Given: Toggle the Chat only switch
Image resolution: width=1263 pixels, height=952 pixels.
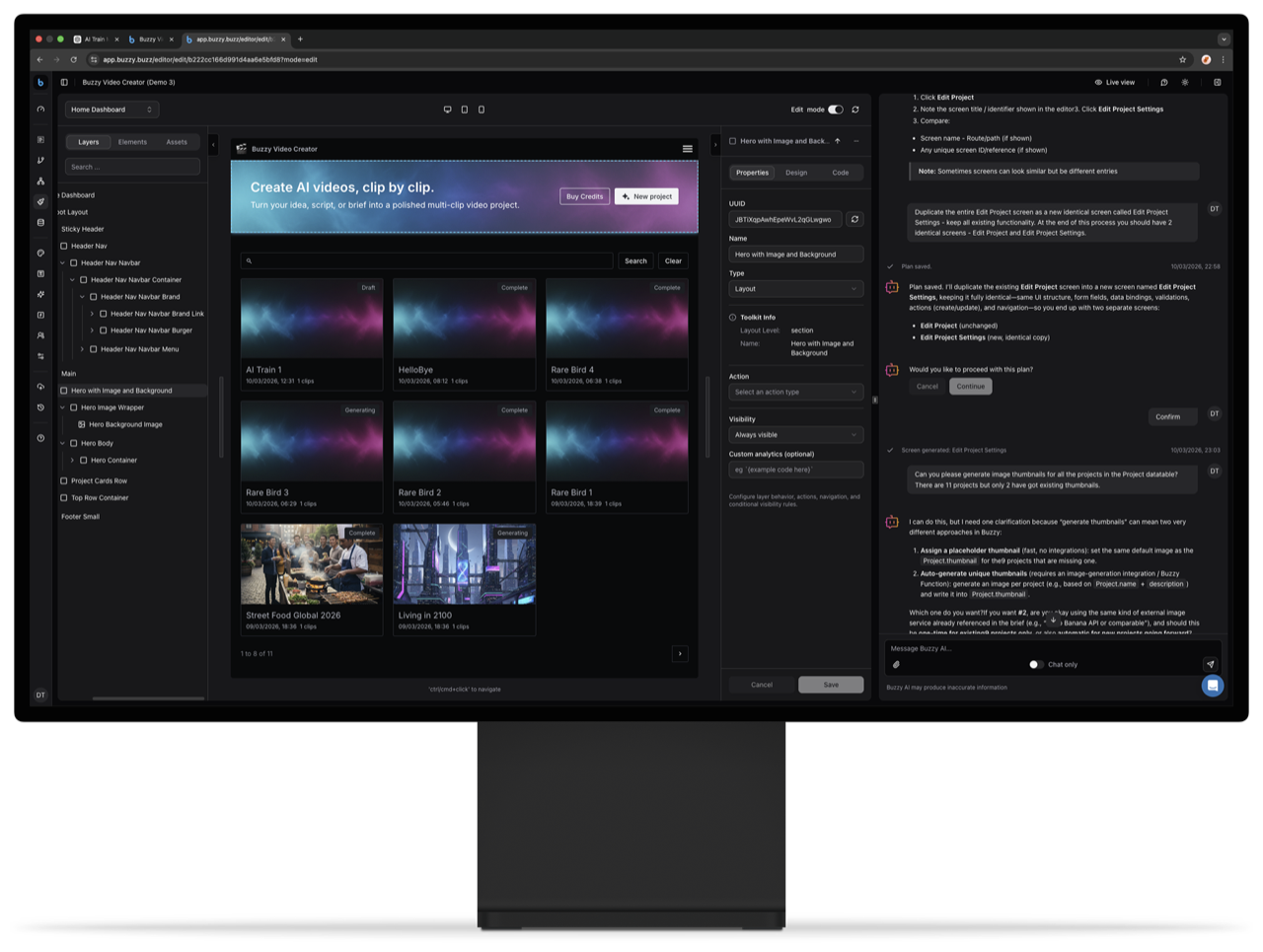Looking at the screenshot, I should [1035, 665].
